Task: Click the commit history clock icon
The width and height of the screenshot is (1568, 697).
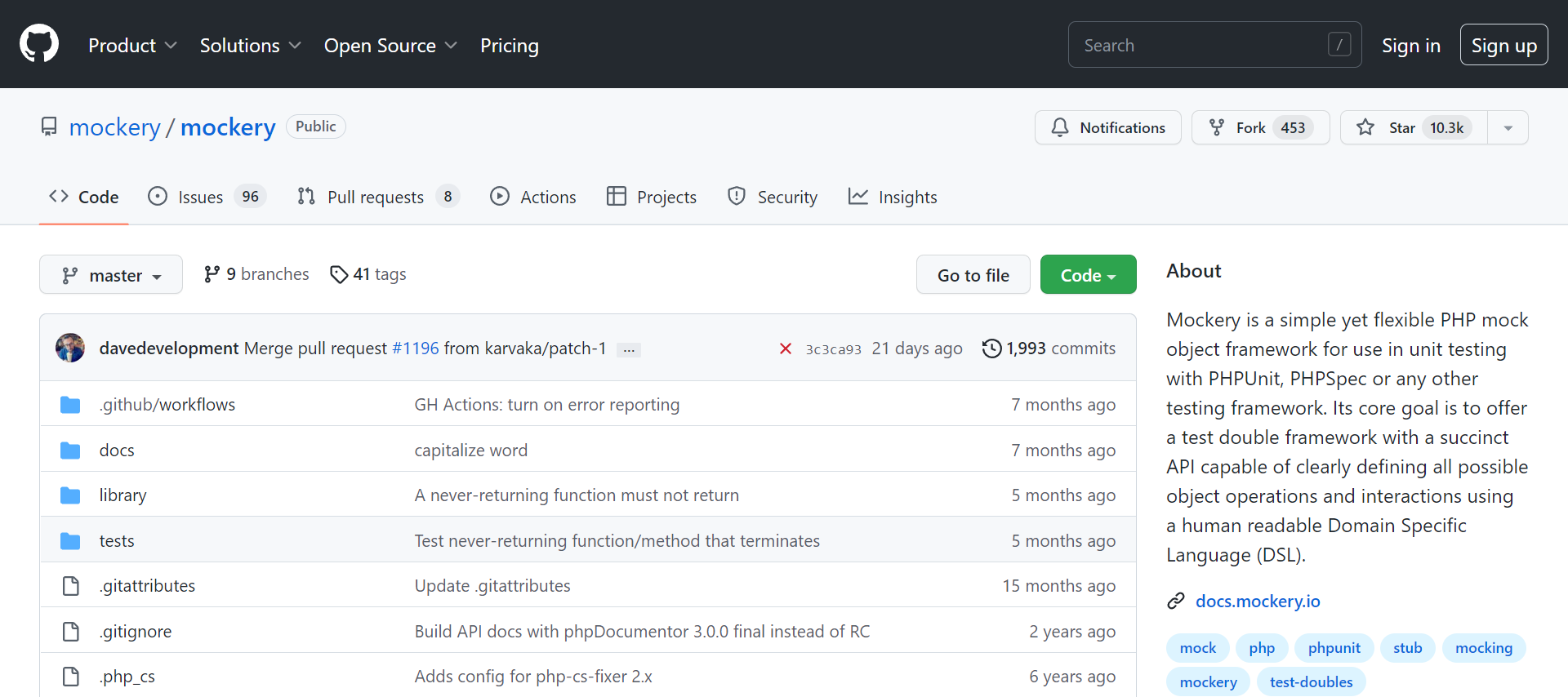Action: (991, 348)
